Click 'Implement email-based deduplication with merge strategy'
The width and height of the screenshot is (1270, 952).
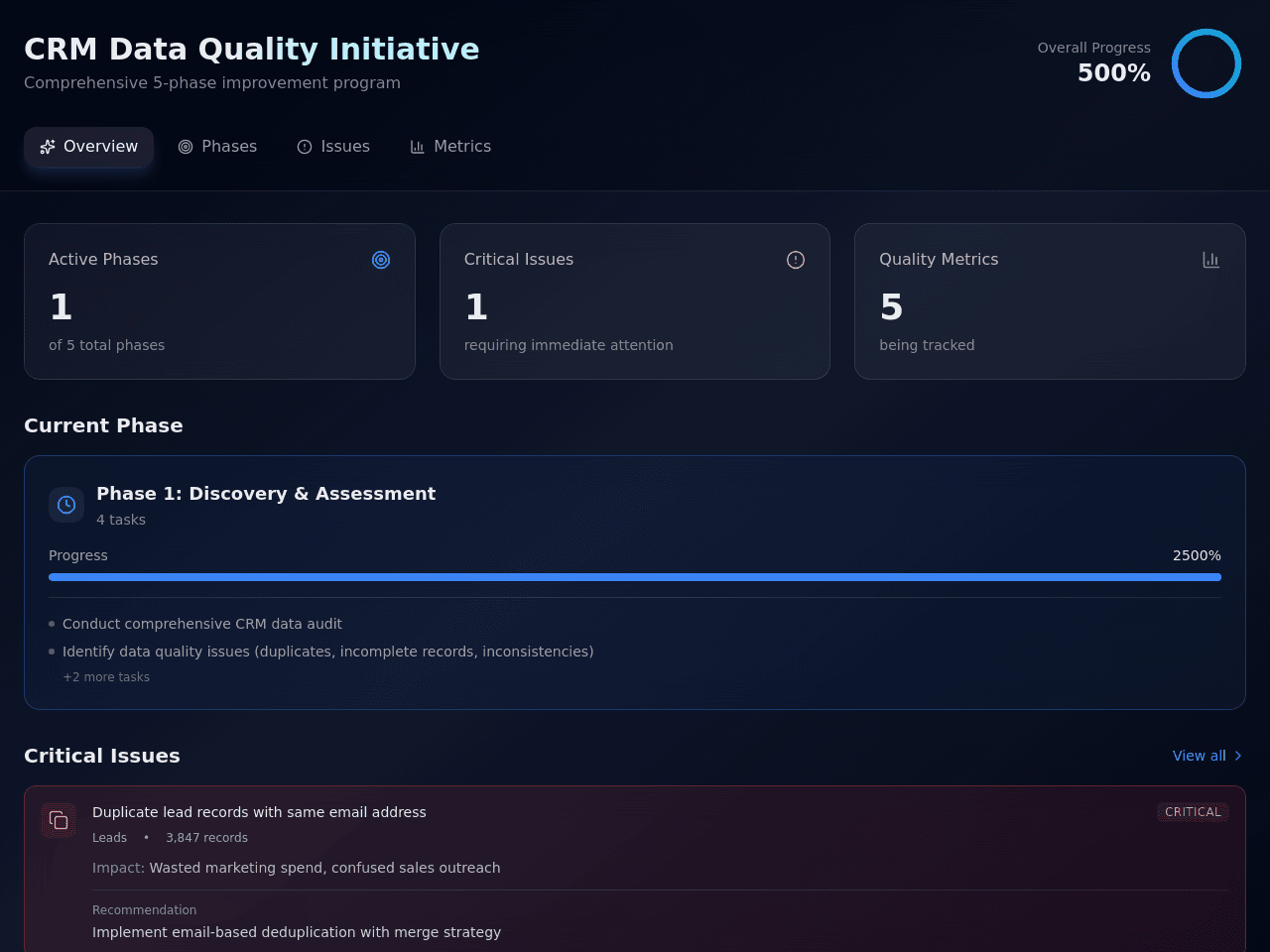click(x=297, y=932)
